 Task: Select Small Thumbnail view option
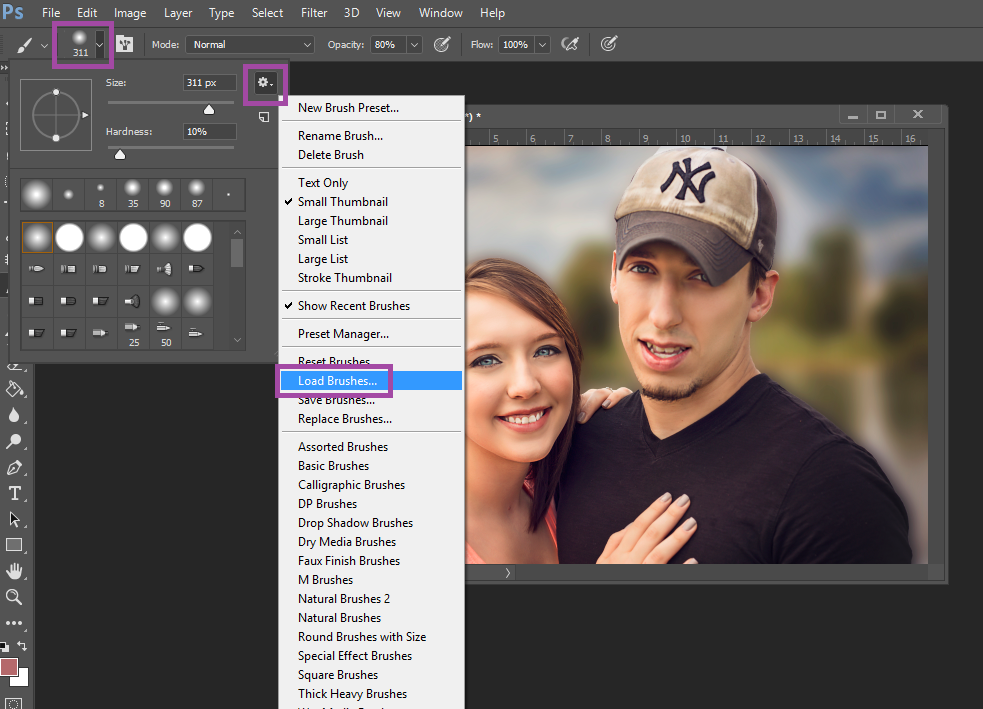pos(342,202)
